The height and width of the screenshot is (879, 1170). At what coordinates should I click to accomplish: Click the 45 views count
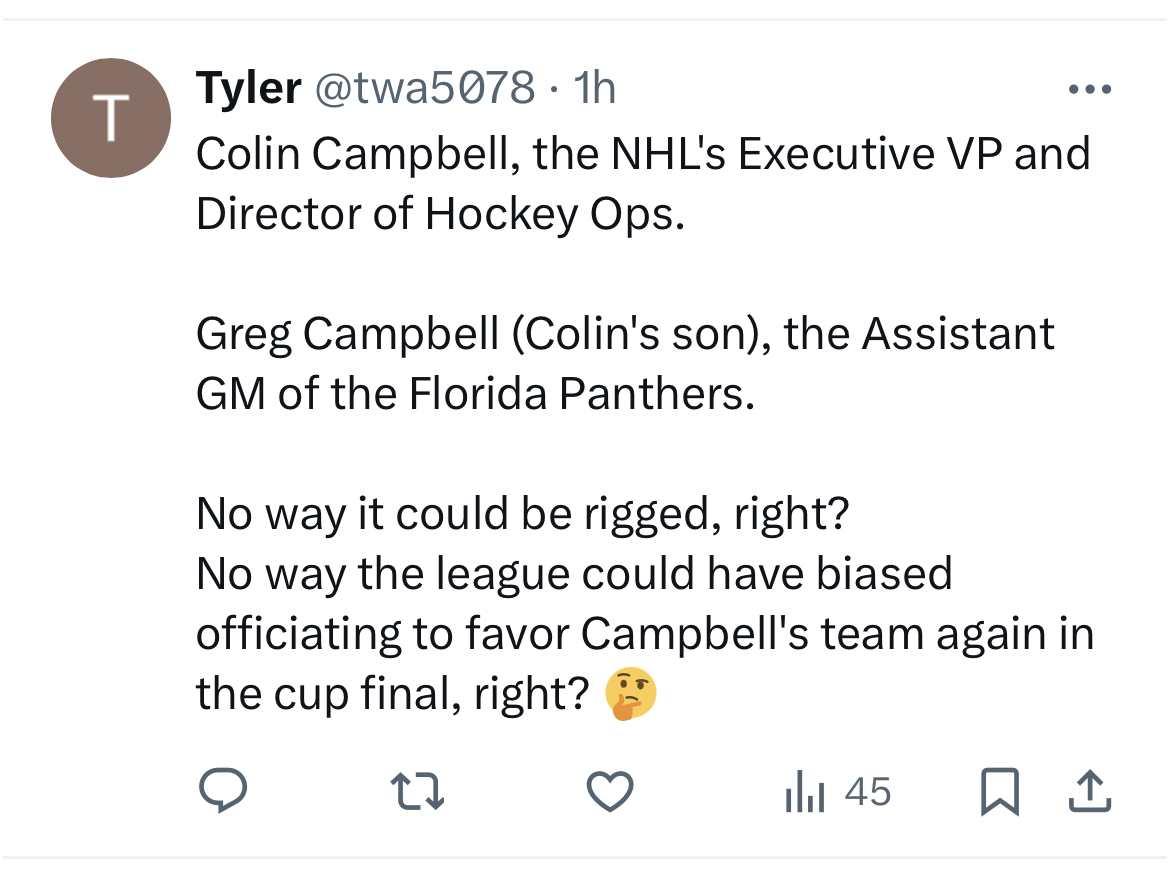click(x=868, y=791)
